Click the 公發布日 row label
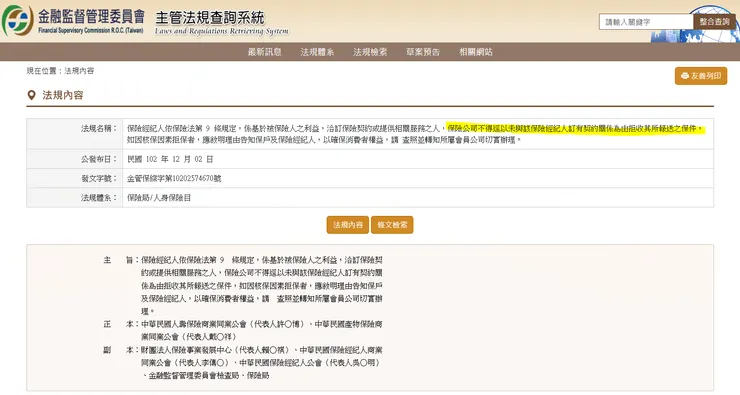Viewport: 740px width, 395px height. pos(99,159)
